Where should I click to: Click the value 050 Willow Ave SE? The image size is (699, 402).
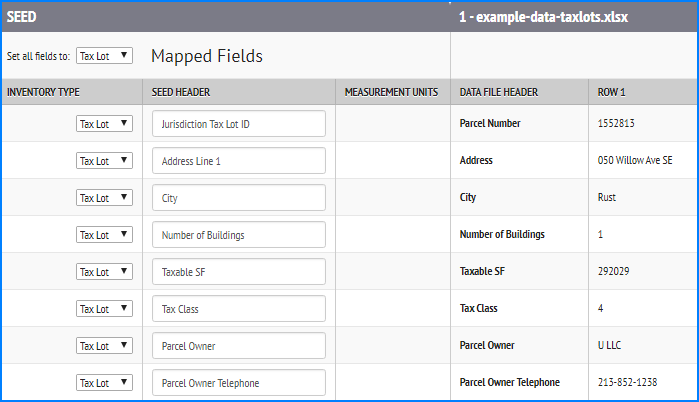(635, 160)
